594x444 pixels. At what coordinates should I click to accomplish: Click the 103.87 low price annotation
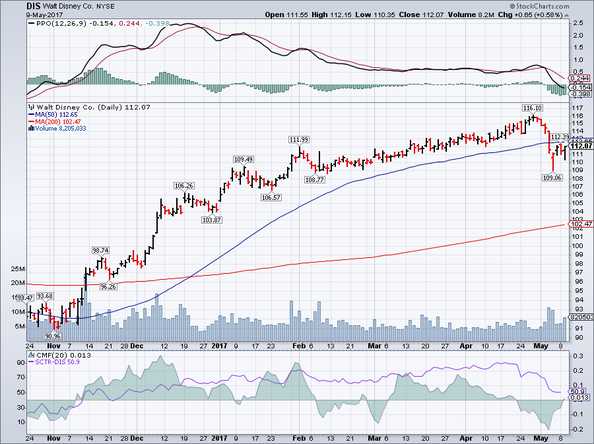pyautogui.click(x=212, y=220)
